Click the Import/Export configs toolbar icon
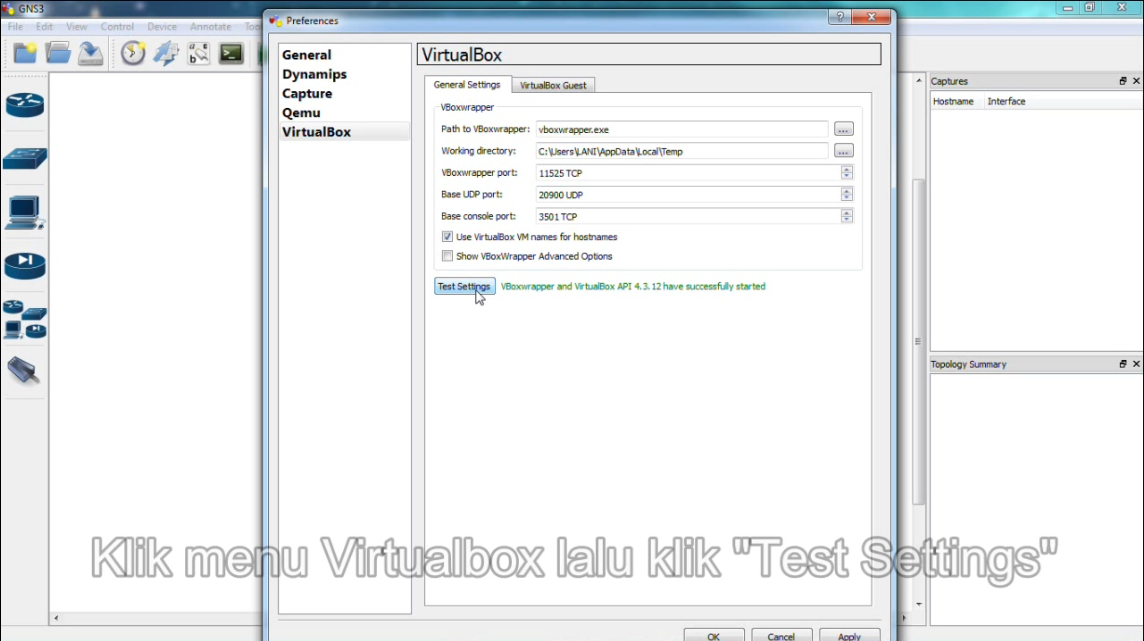This screenshot has width=1144, height=641. (x=166, y=53)
